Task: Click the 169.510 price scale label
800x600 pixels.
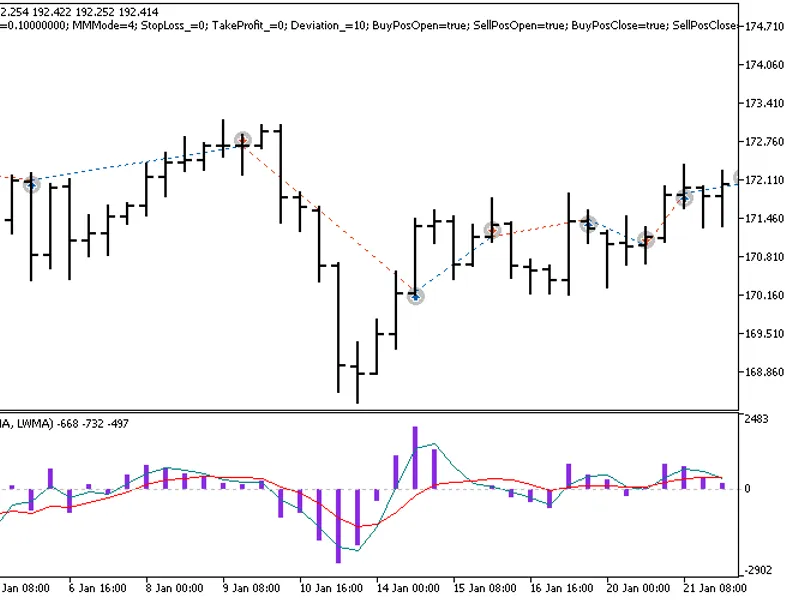Action: tap(764, 334)
